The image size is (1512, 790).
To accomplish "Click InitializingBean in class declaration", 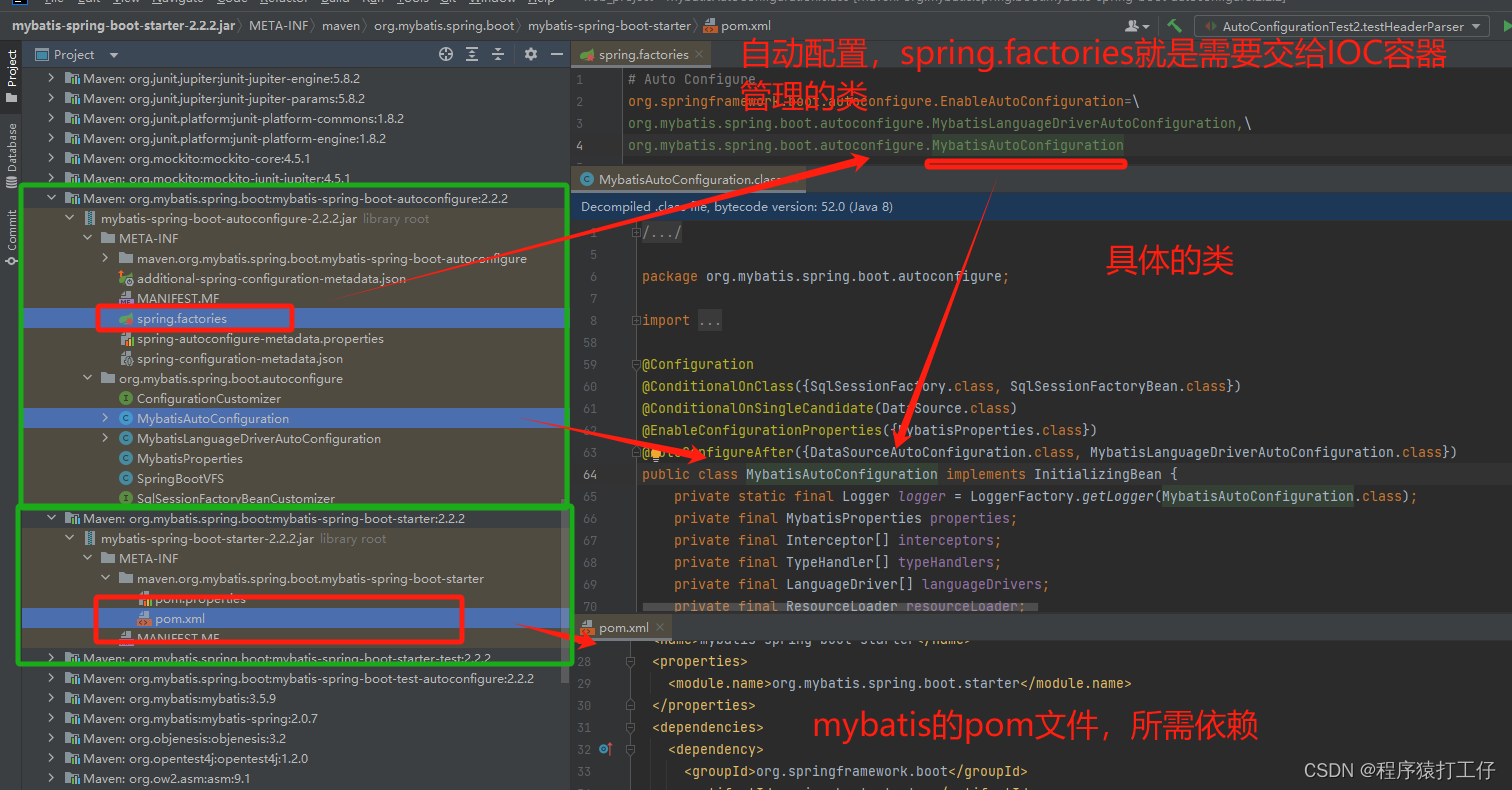I will [x=1098, y=475].
